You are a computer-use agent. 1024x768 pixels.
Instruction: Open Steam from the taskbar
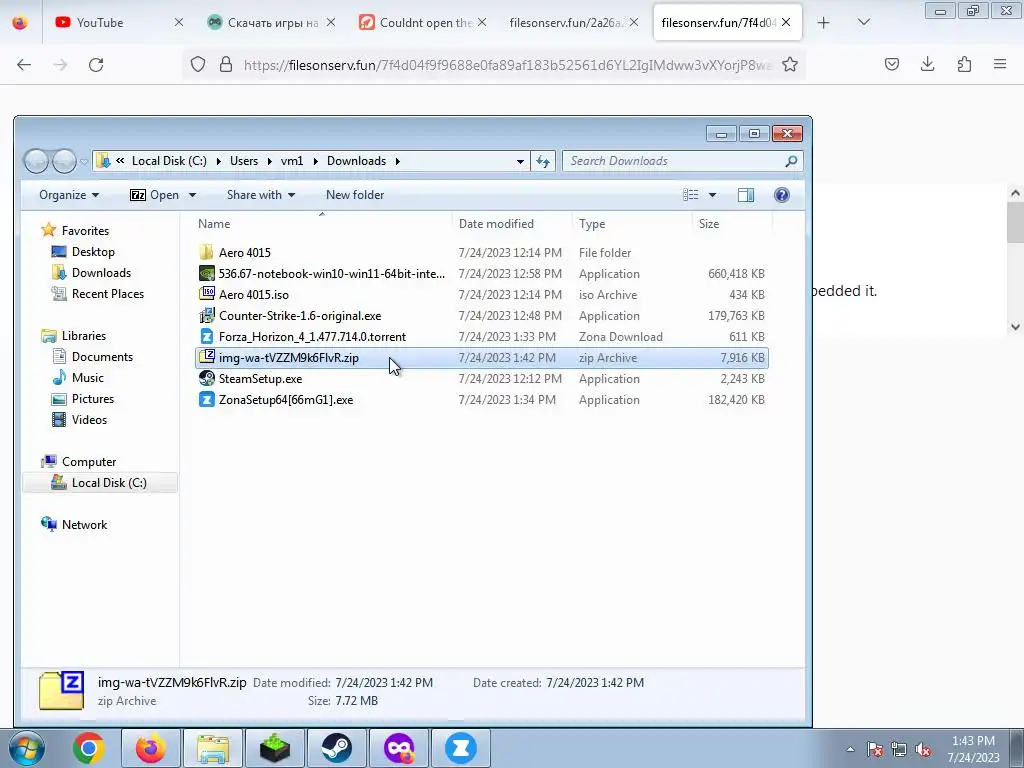[x=336, y=748]
